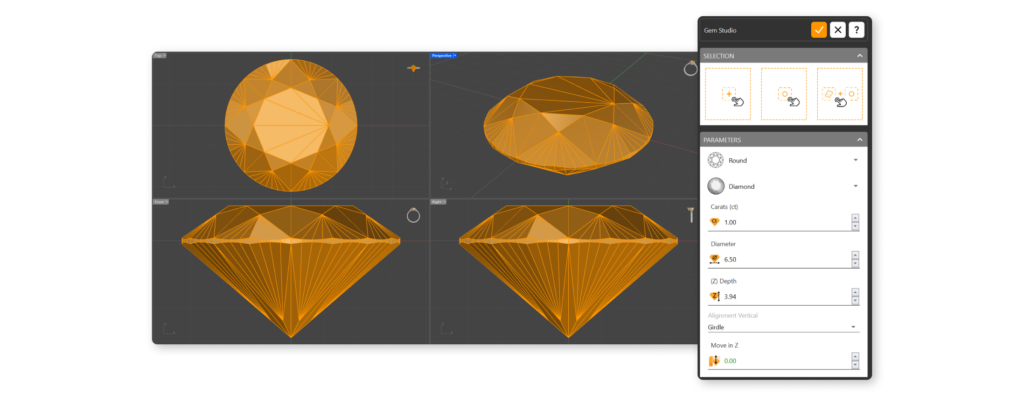Collapse the SELECTION section

(859, 56)
